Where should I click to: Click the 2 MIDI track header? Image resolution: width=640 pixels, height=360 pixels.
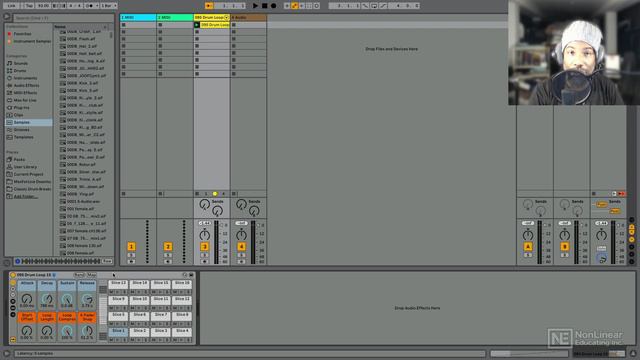click(175, 18)
